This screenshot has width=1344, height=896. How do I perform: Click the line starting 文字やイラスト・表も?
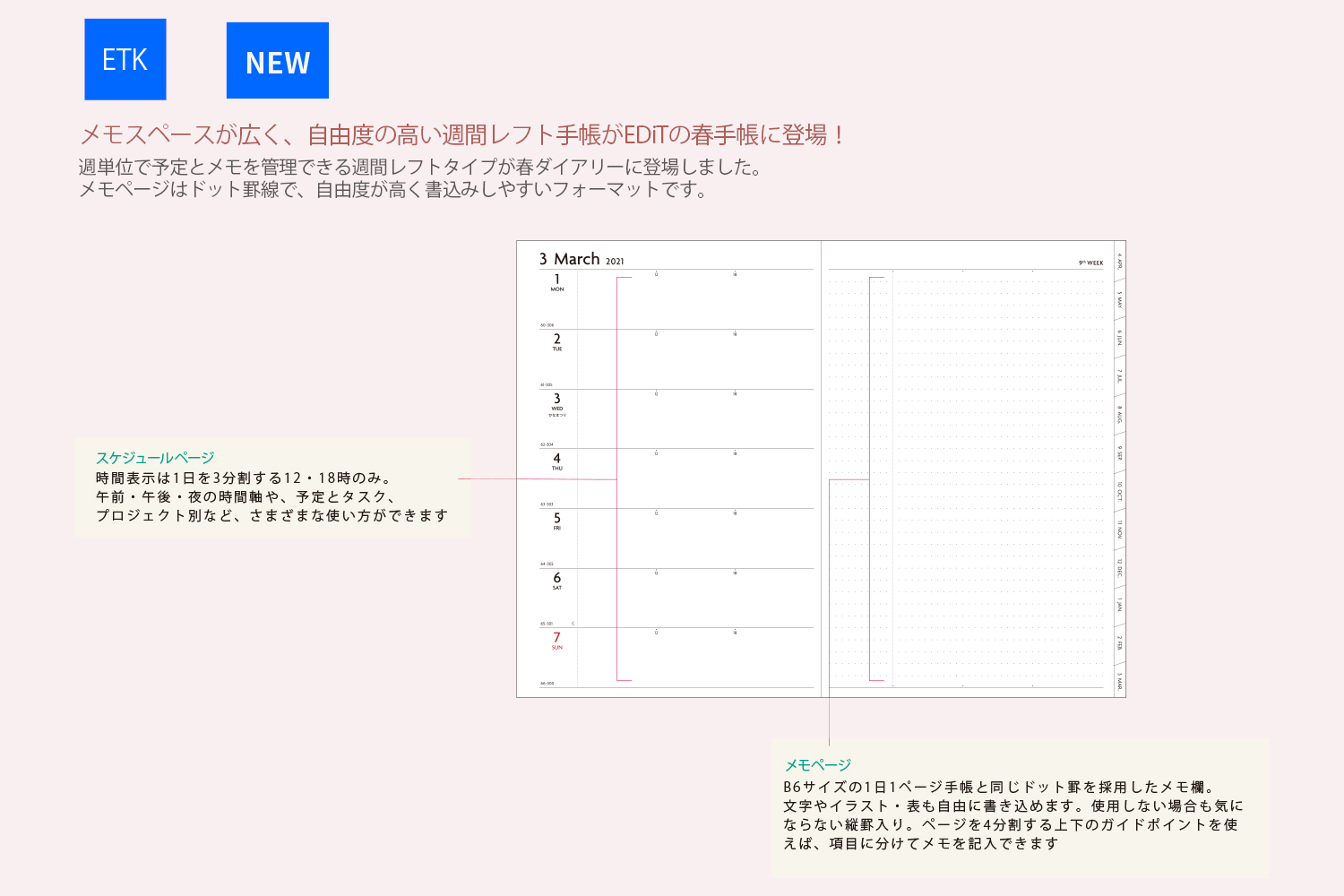[1013, 806]
